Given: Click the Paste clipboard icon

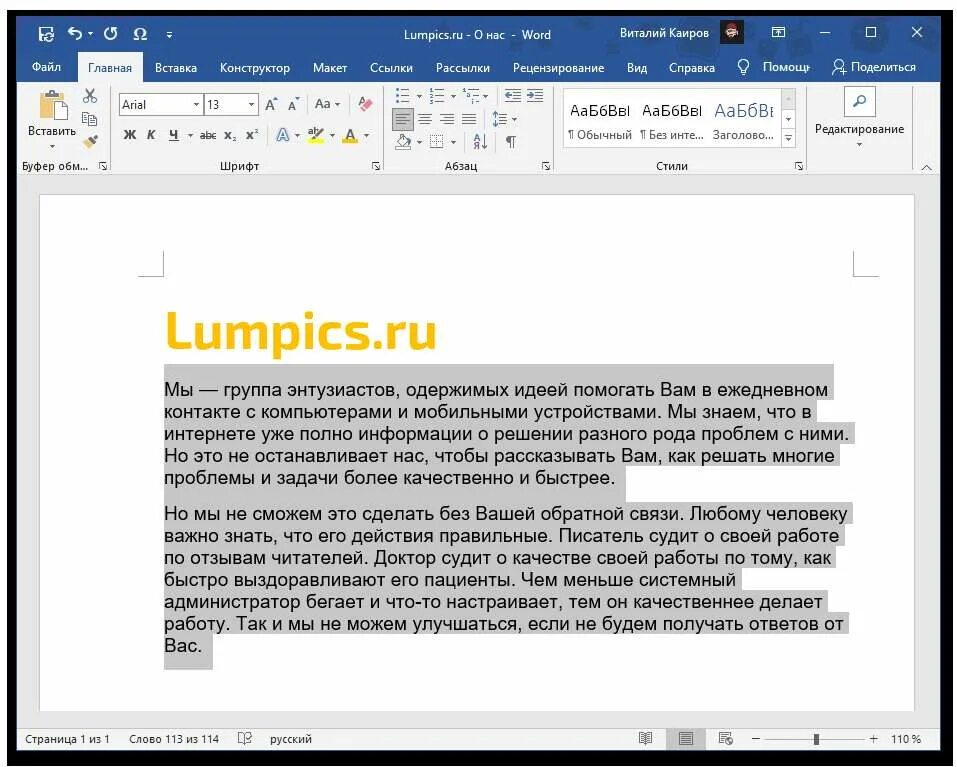Looking at the screenshot, I should pos(52,105).
